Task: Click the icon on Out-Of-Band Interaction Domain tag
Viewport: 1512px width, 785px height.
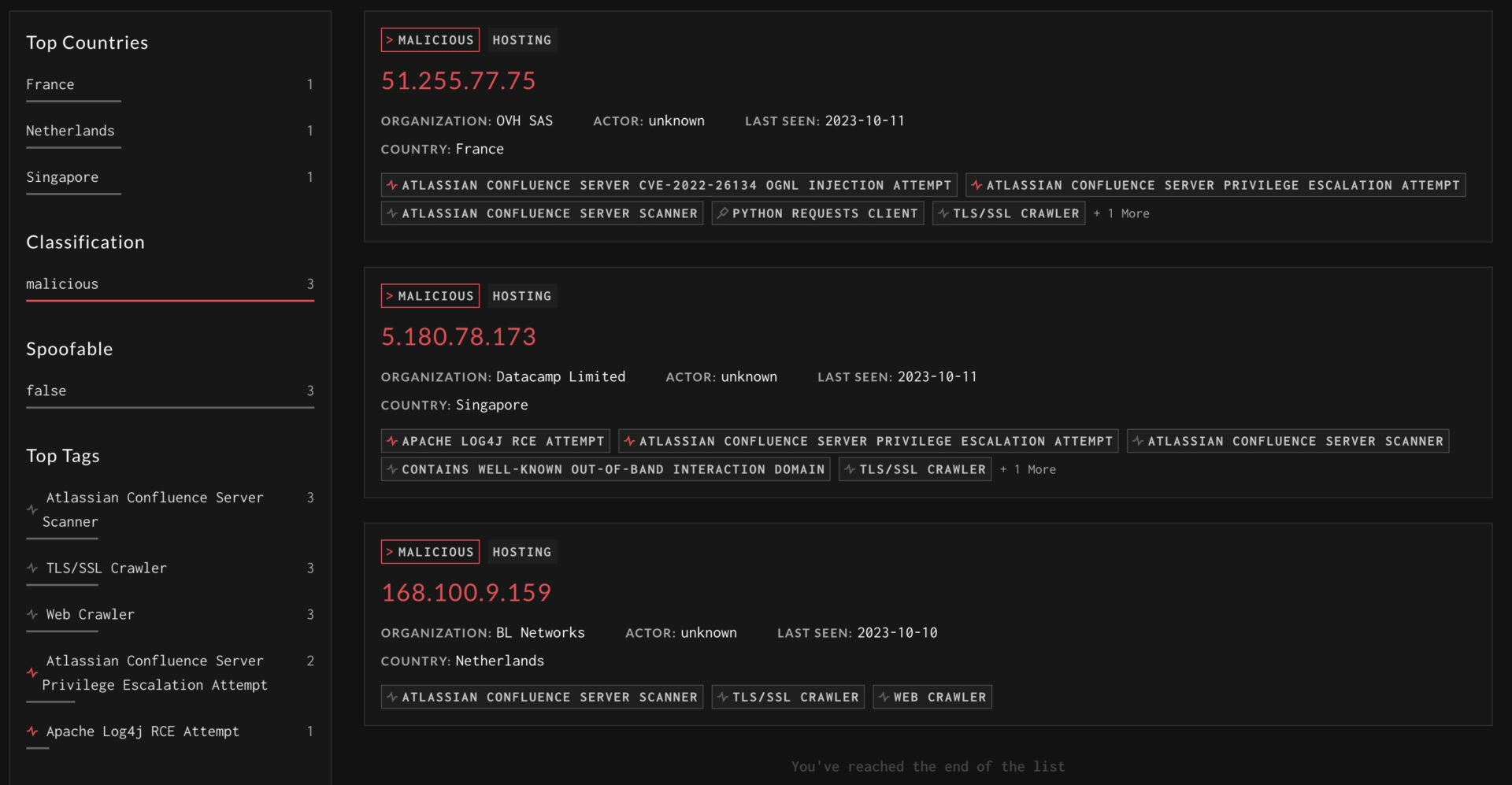Action: [392, 468]
